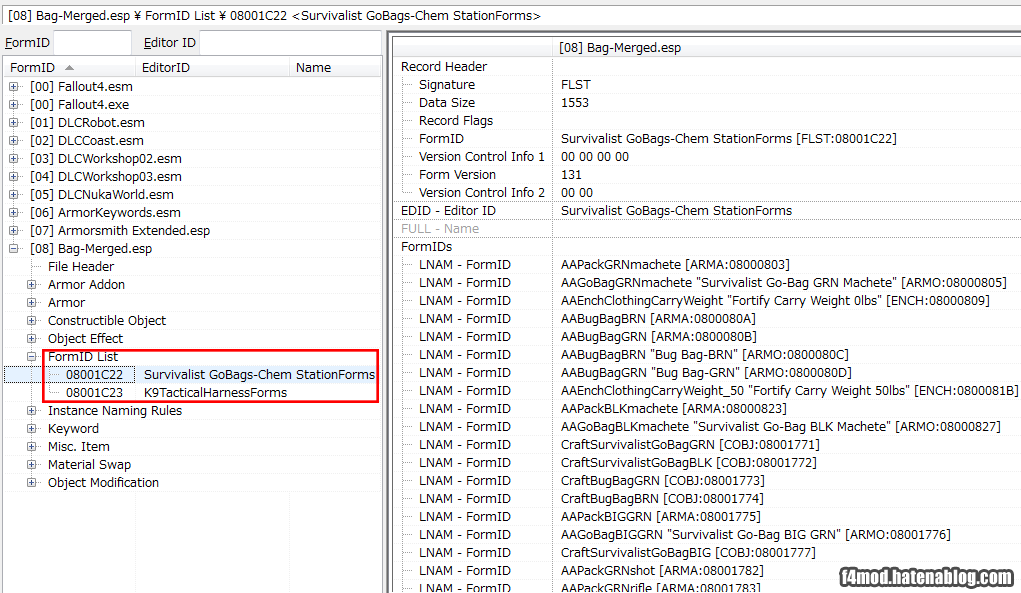This screenshot has width=1021, height=593.
Task: Expand the Instance Naming Rules group
Action: point(31,411)
